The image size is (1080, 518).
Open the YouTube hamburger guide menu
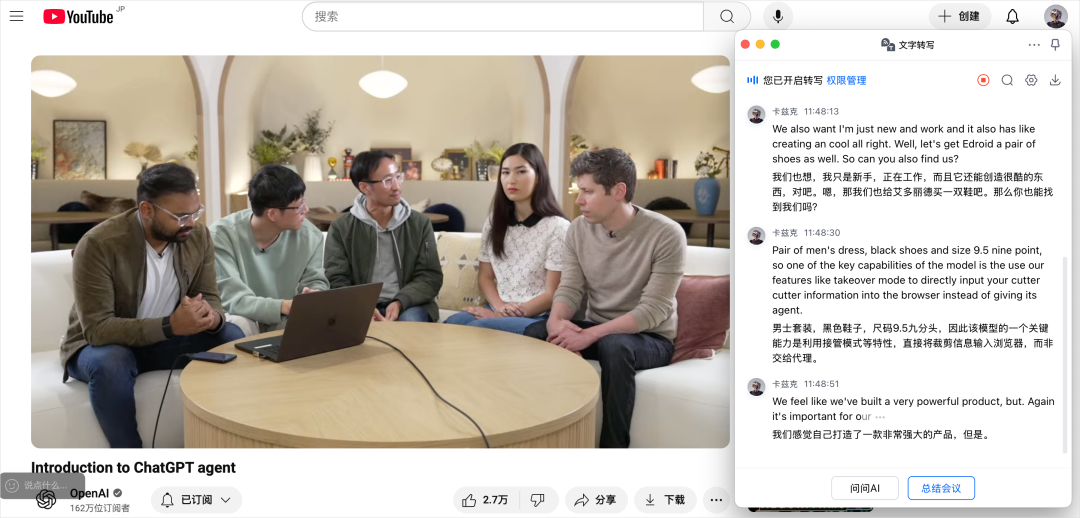click(x=17, y=17)
